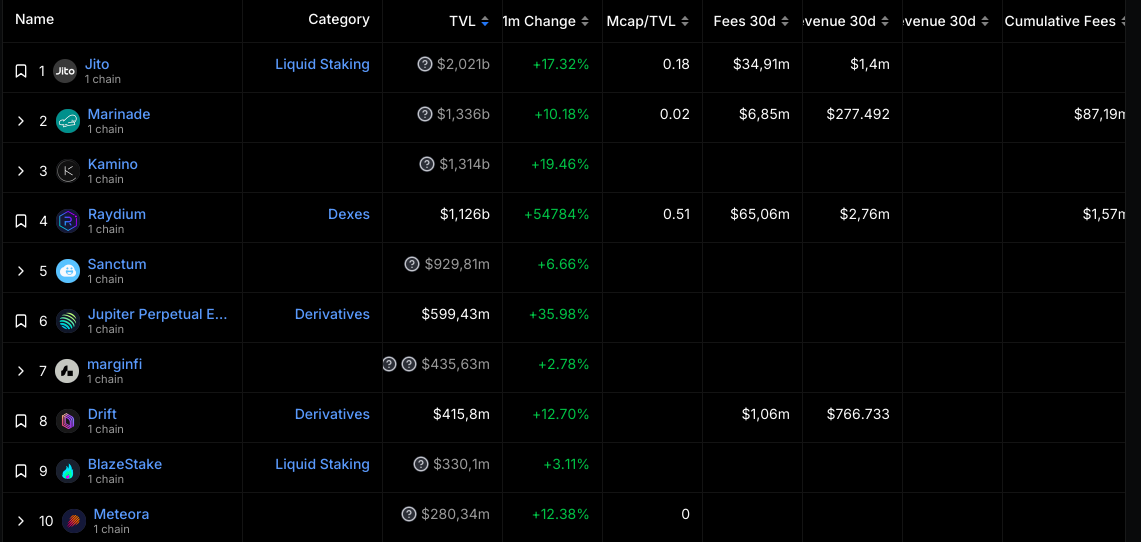Bookmark the Drift protocol

21,421
